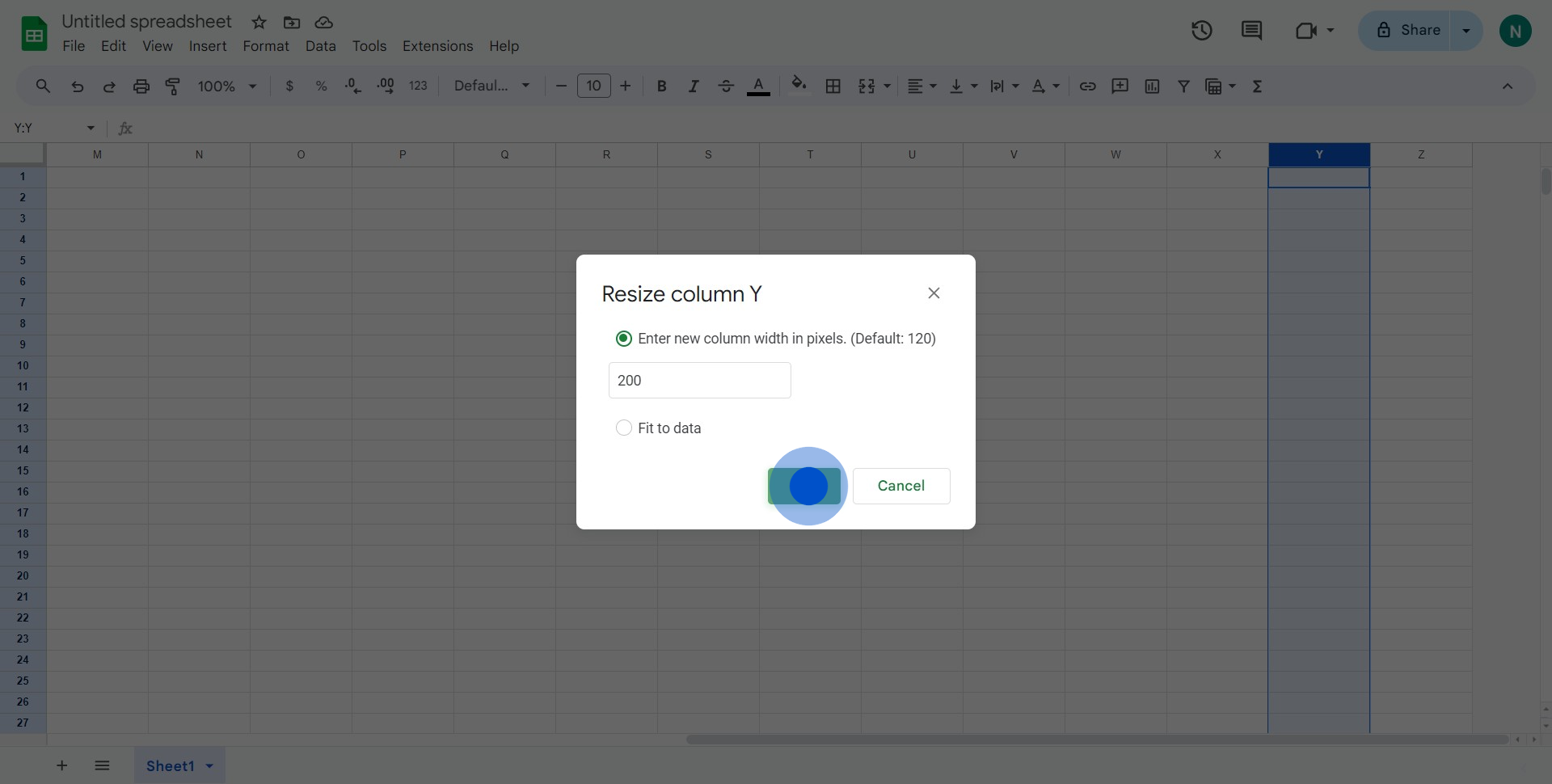Open the Insert menu
The image size is (1552, 784).
coord(208,46)
